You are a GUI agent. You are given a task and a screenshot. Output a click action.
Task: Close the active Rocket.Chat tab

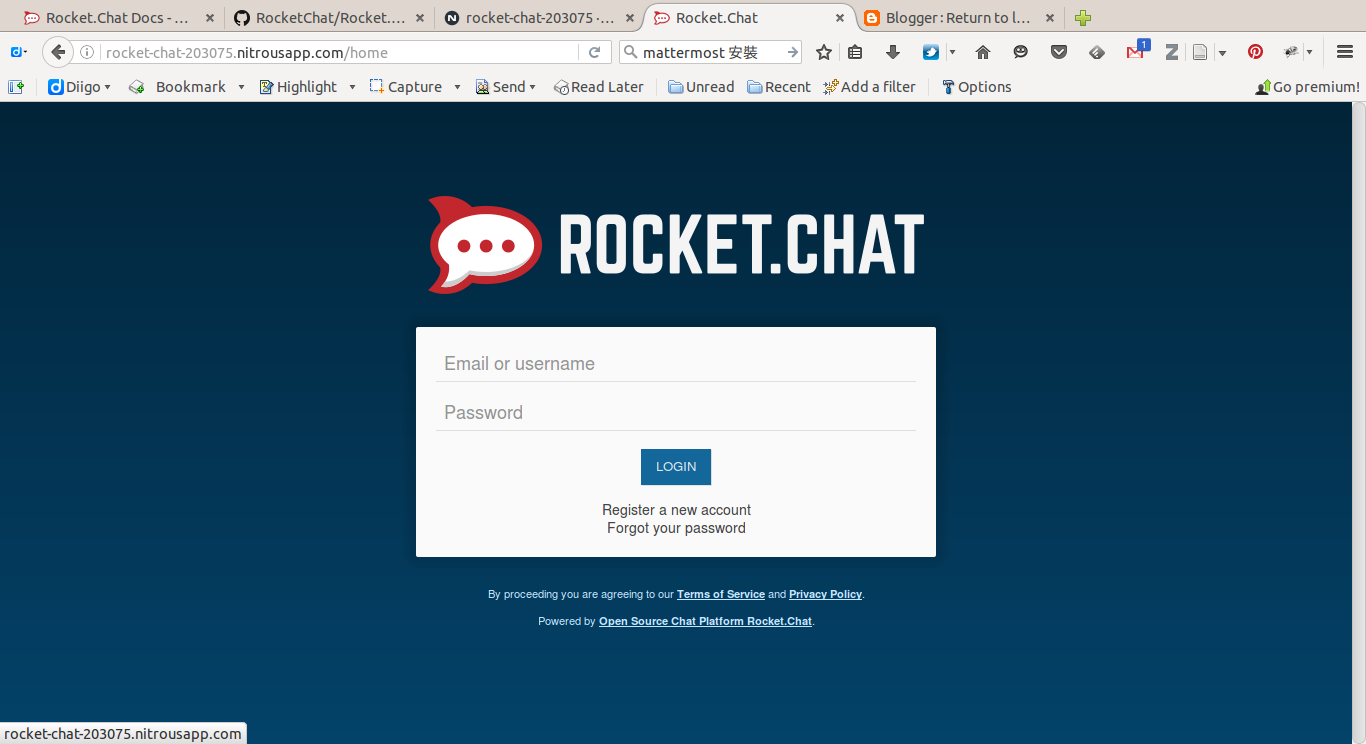tap(840, 18)
